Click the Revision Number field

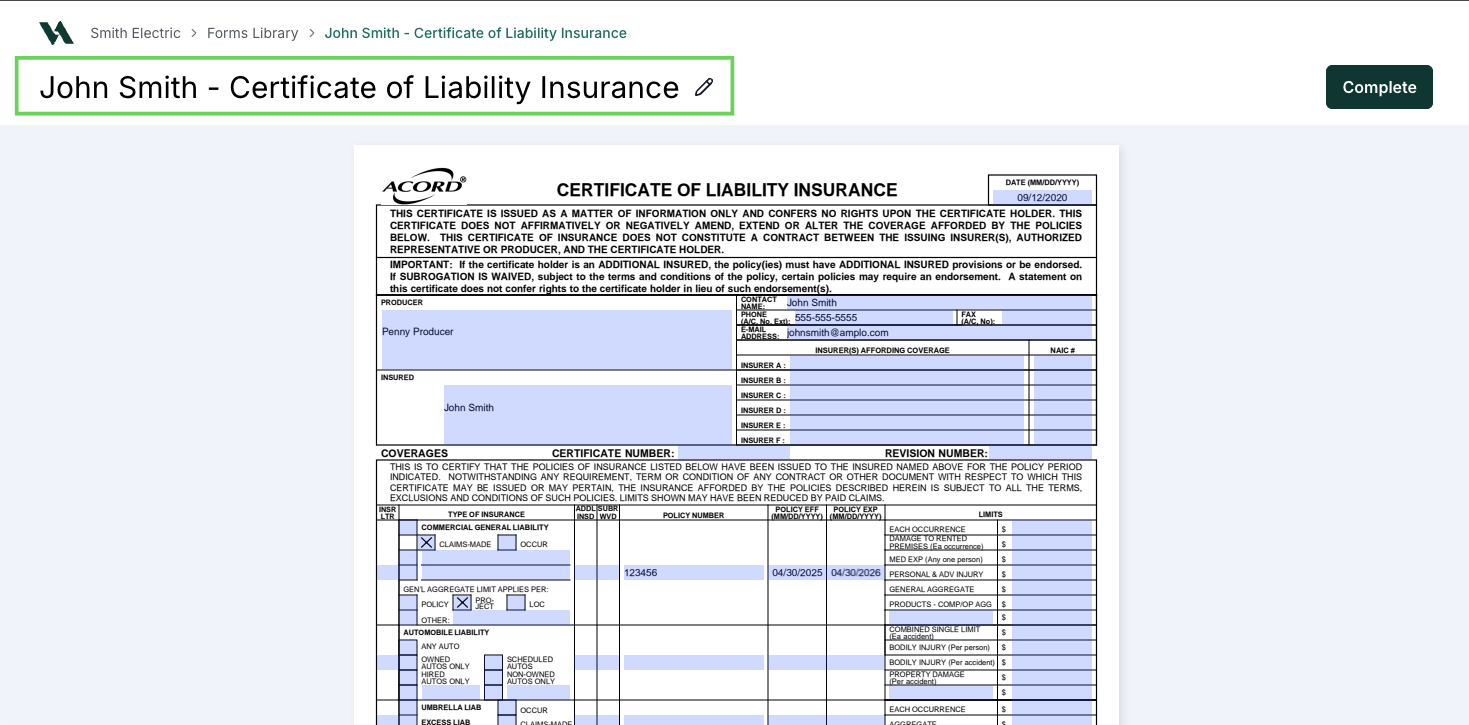pos(1041,453)
